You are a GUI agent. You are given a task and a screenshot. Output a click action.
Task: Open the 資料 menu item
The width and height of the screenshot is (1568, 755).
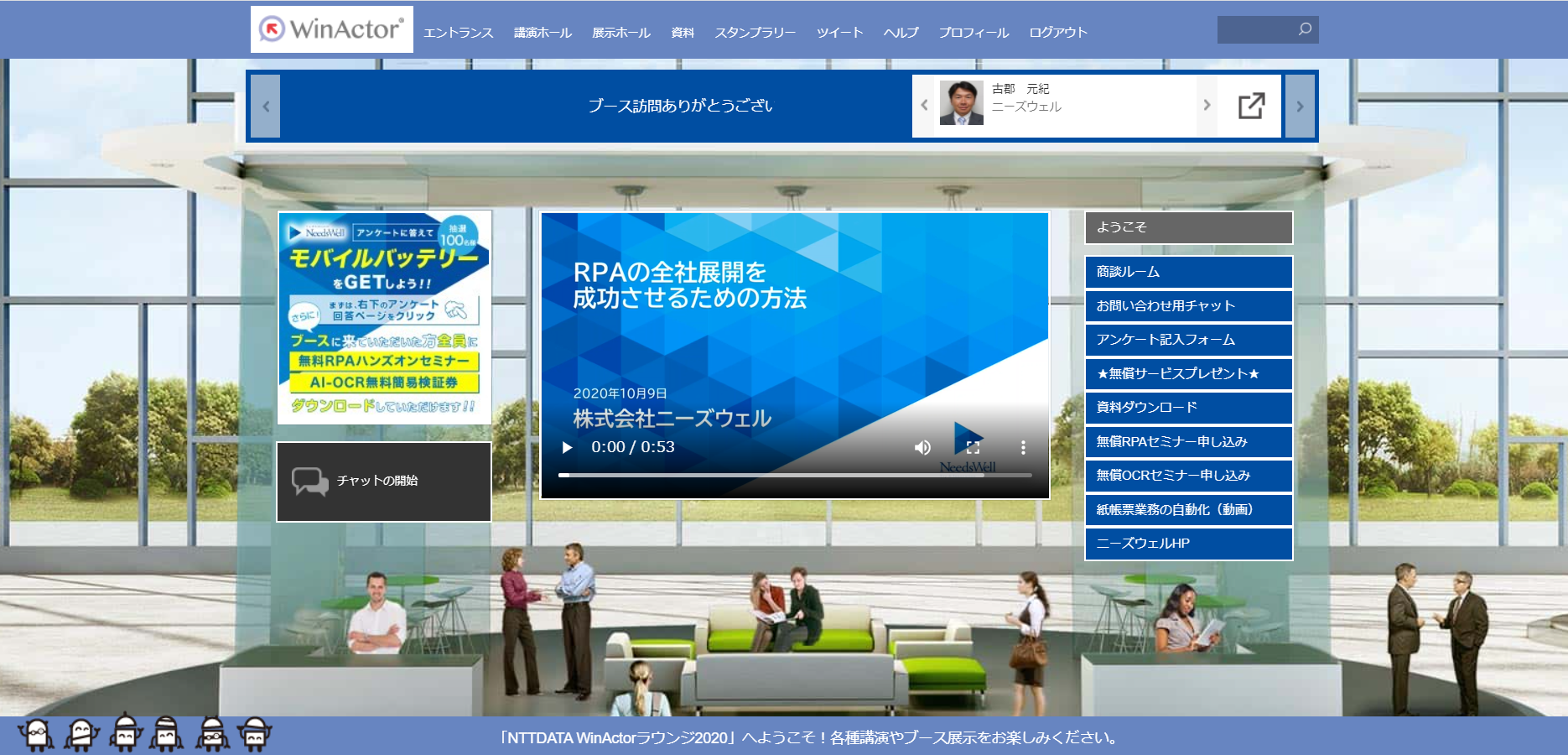coord(683,33)
